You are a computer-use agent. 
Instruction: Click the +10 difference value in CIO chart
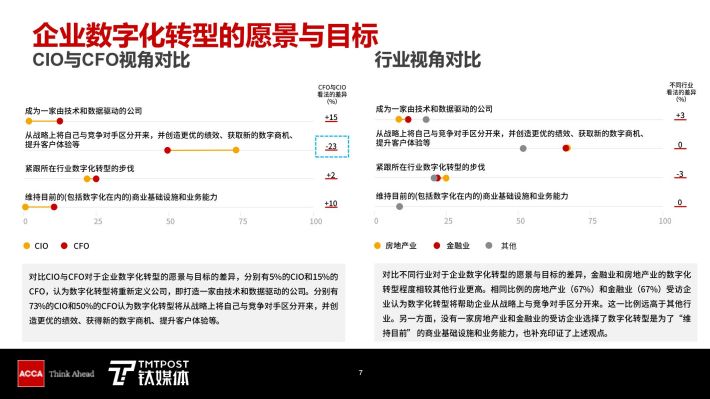pyautogui.click(x=331, y=204)
